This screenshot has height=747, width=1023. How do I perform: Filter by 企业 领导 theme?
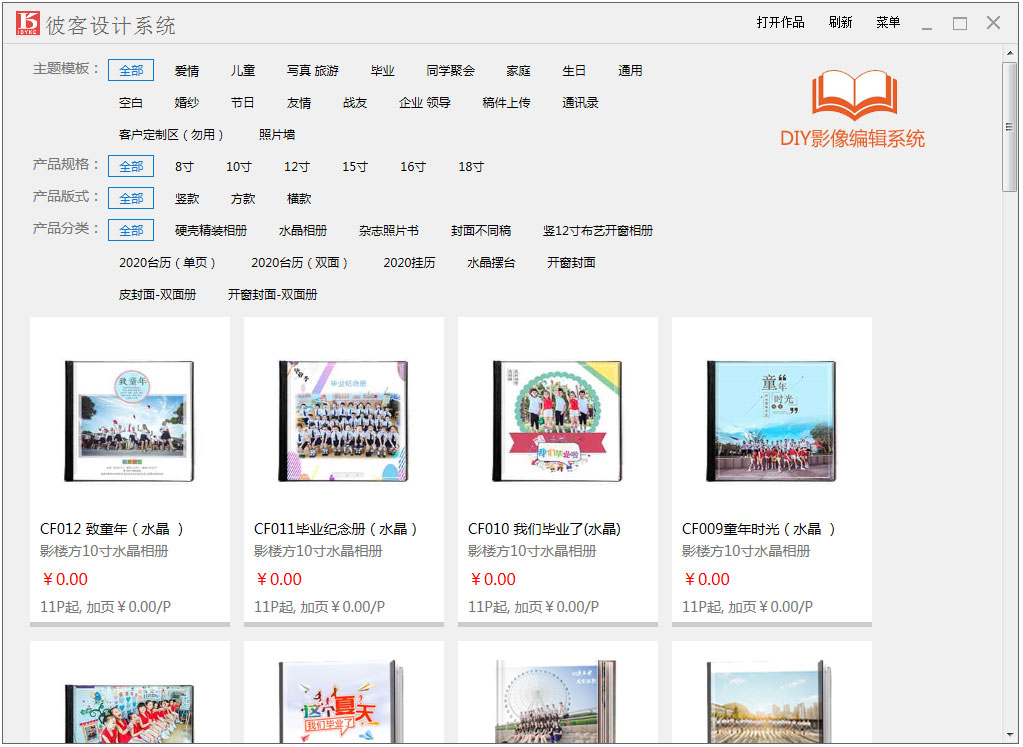coord(425,102)
